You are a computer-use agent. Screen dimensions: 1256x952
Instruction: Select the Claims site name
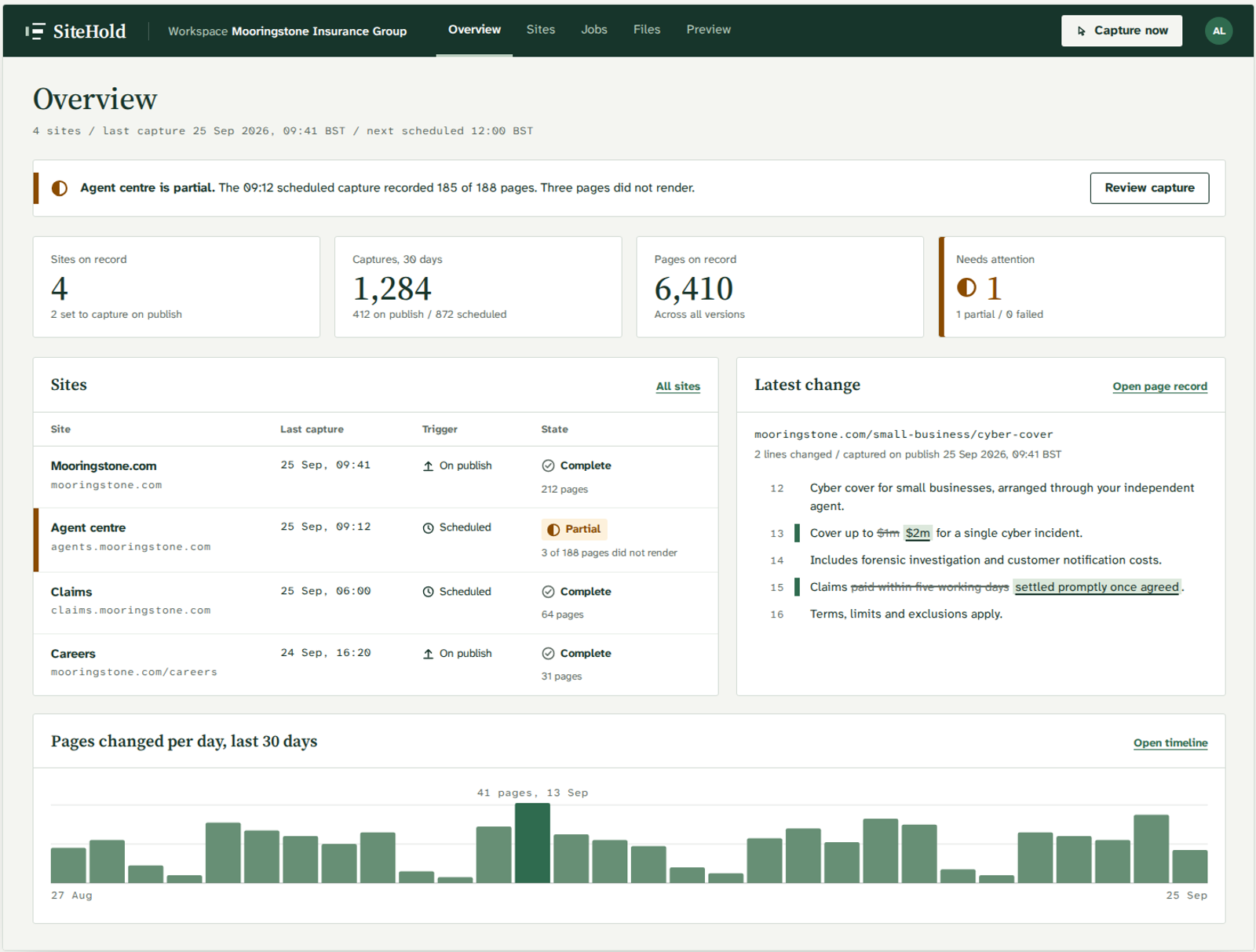(71, 592)
